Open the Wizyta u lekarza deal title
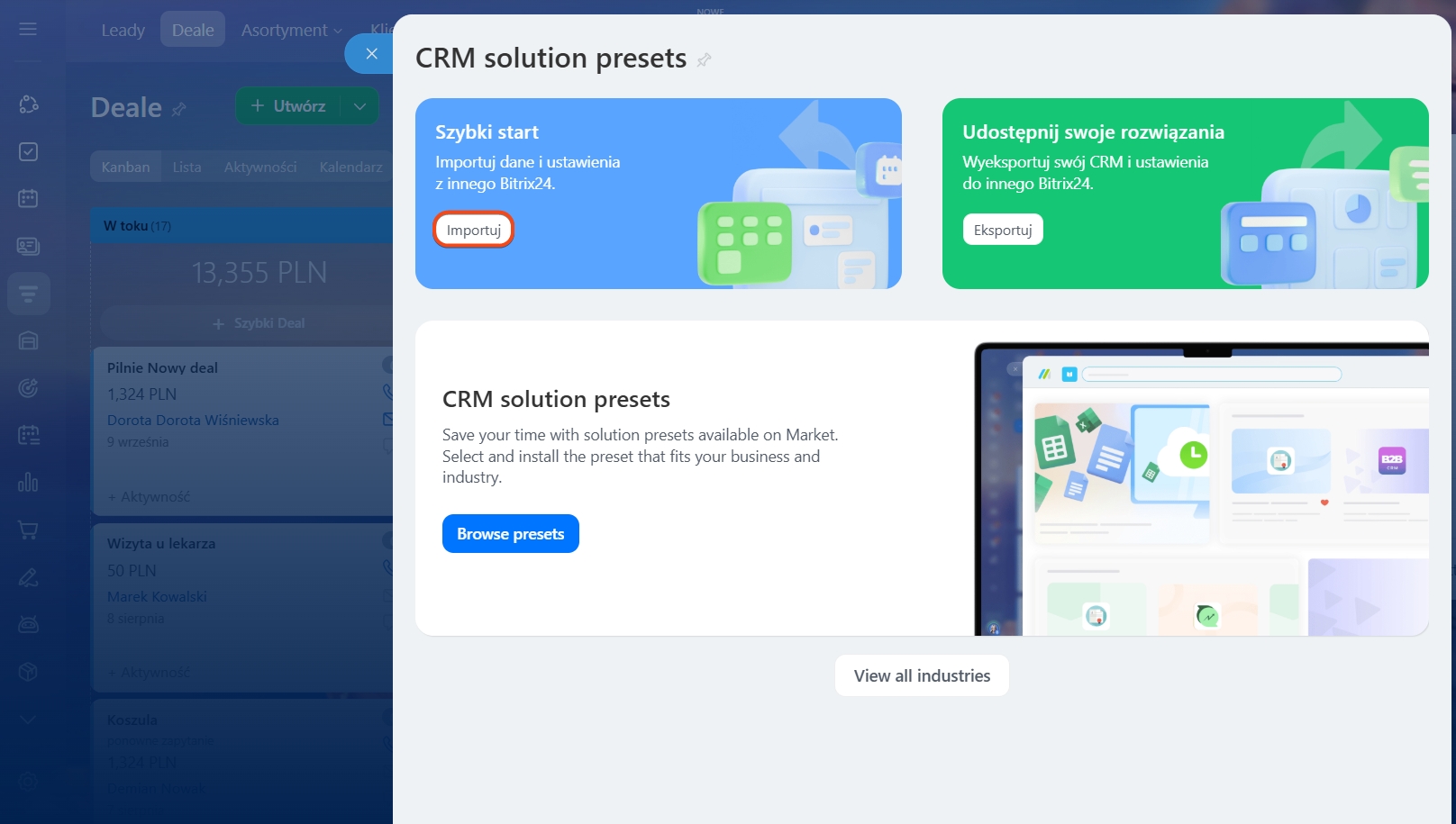The height and width of the screenshot is (824, 1456). coord(161,544)
